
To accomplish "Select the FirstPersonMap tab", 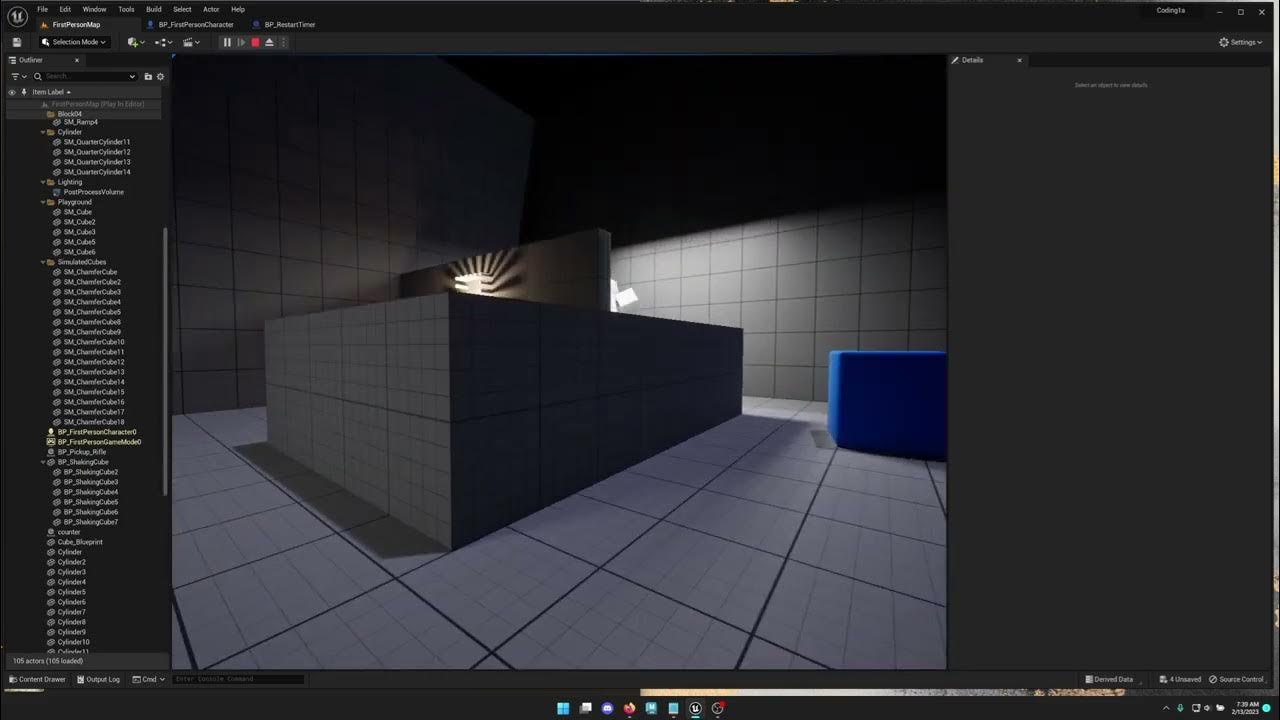I will (x=76, y=24).
